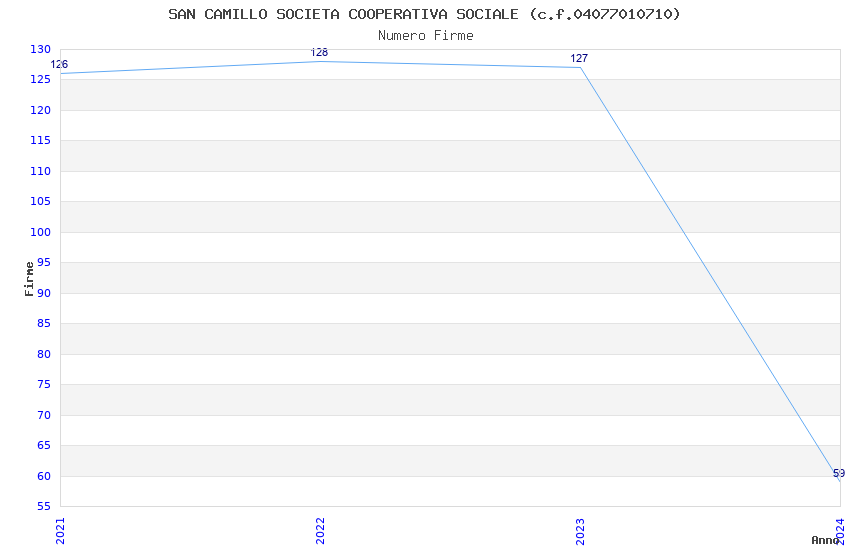The width and height of the screenshot is (850, 550).
Task: Click the y-axis value 100
Action: (x=40, y=232)
